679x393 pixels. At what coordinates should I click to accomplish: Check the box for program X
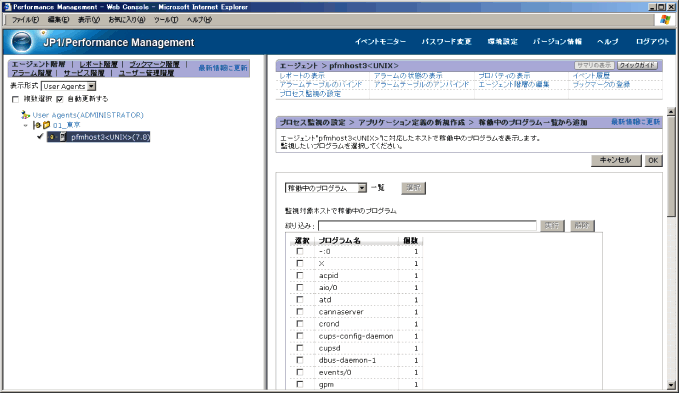[x=300, y=263]
